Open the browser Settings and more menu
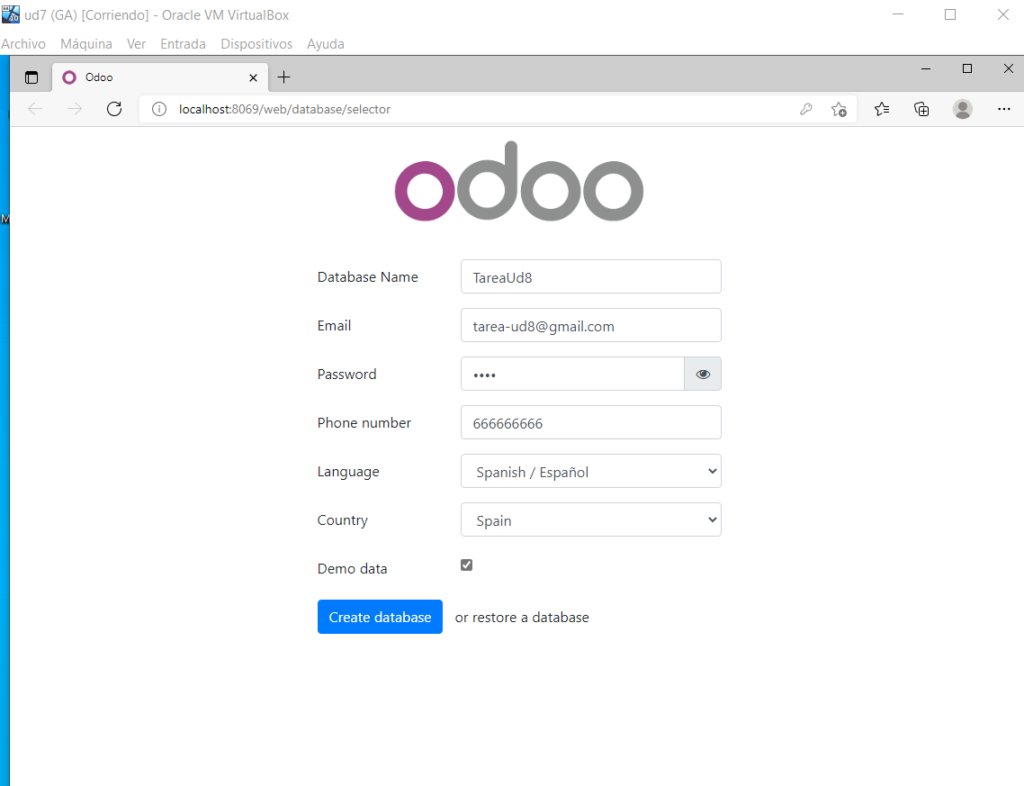The width and height of the screenshot is (1024, 786). click(1004, 109)
